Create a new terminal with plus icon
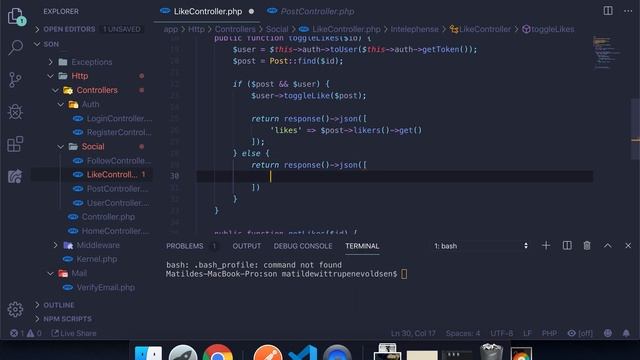Screen dimensions: 640x360 point(546,245)
